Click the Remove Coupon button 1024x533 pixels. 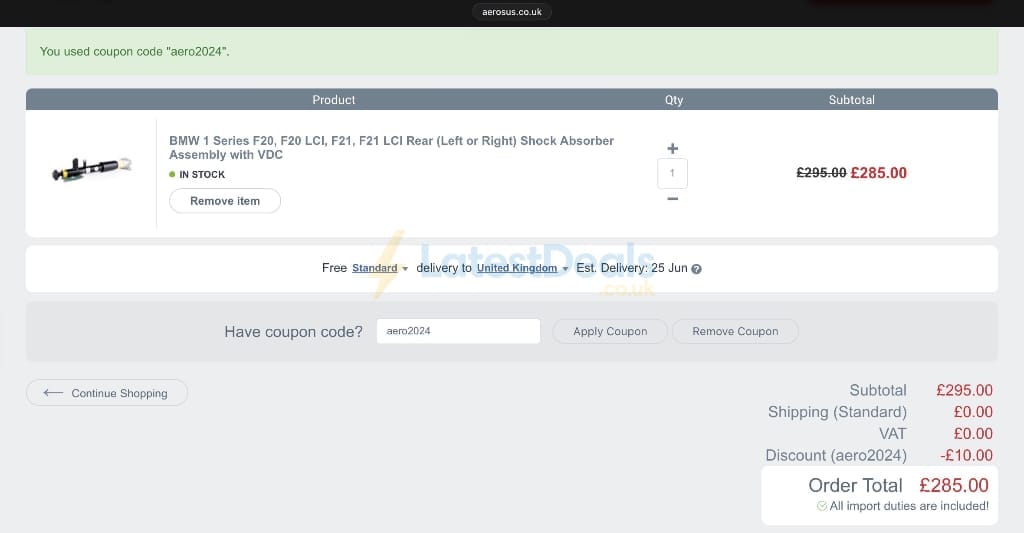(735, 331)
